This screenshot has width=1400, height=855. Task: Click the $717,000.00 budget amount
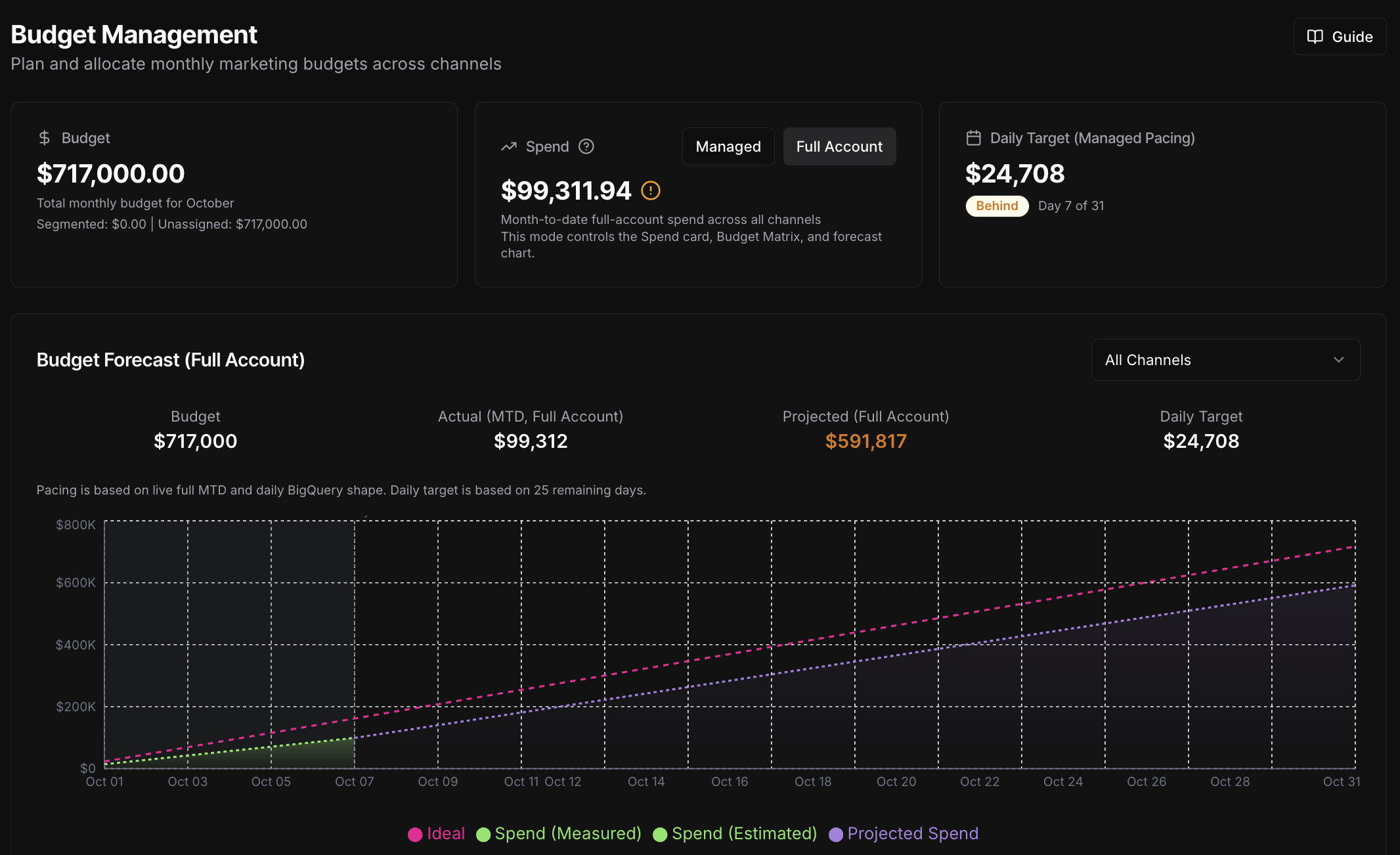(111, 173)
